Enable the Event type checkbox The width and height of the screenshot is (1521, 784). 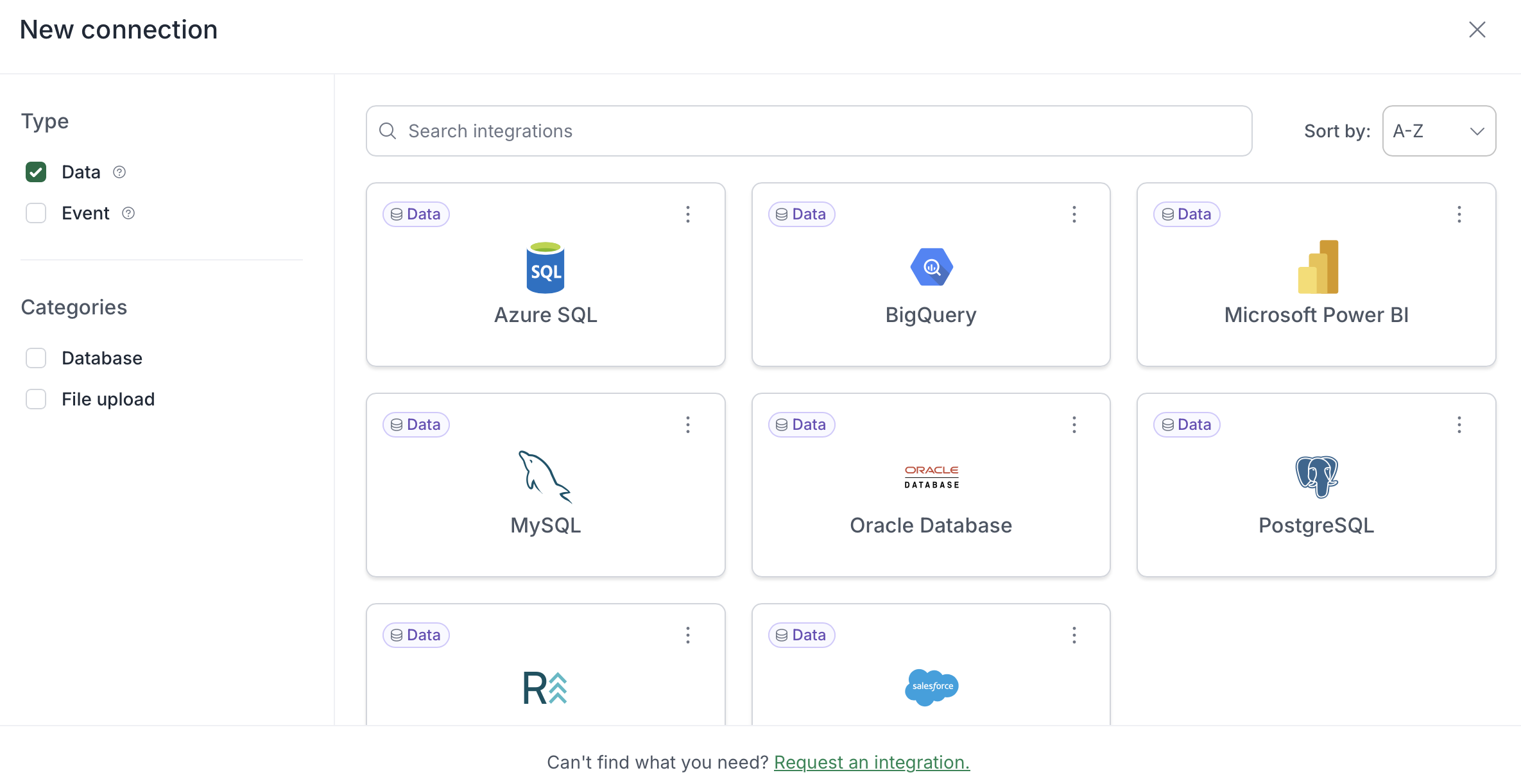click(36, 213)
